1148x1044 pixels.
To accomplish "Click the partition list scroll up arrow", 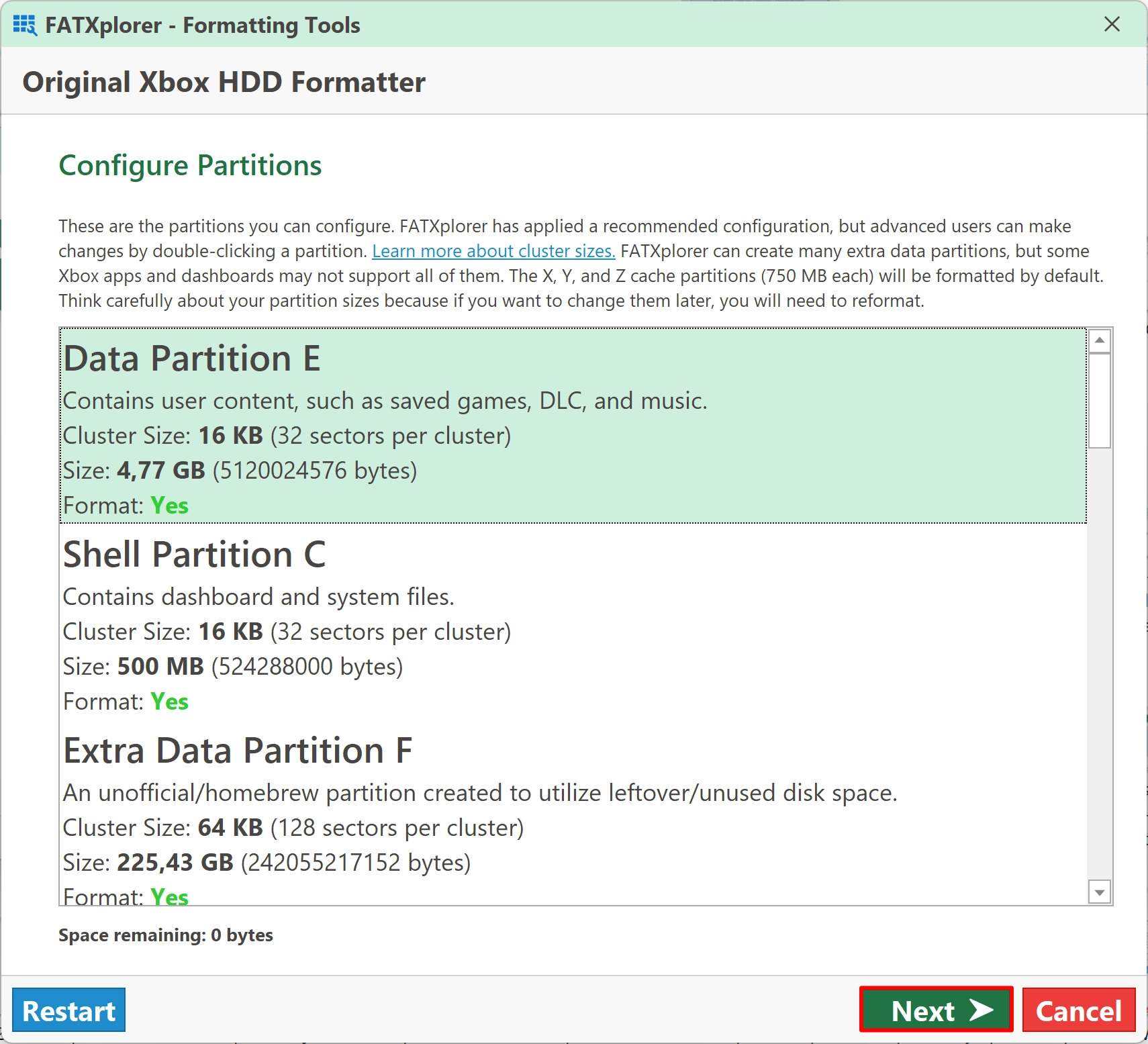I will pos(1100,340).
